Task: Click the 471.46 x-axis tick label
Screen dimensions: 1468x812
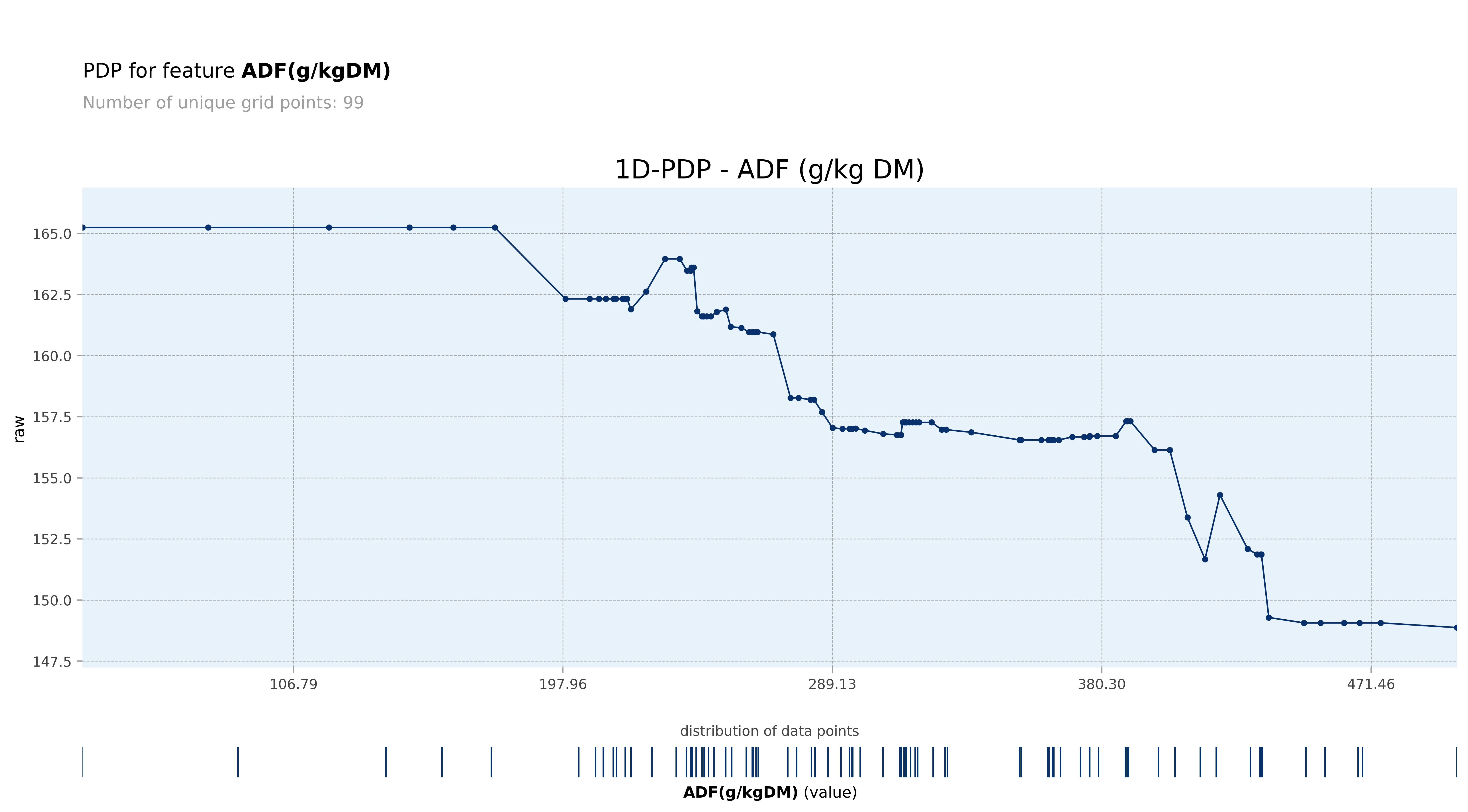Action: pos(1370,684)
